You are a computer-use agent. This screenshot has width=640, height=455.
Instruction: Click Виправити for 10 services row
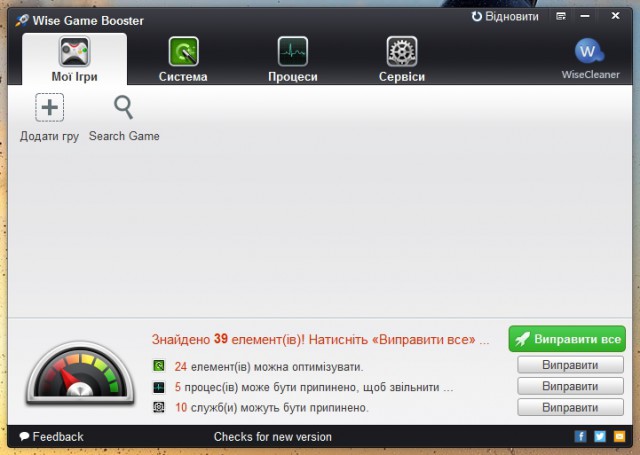(x=570, y=407)
